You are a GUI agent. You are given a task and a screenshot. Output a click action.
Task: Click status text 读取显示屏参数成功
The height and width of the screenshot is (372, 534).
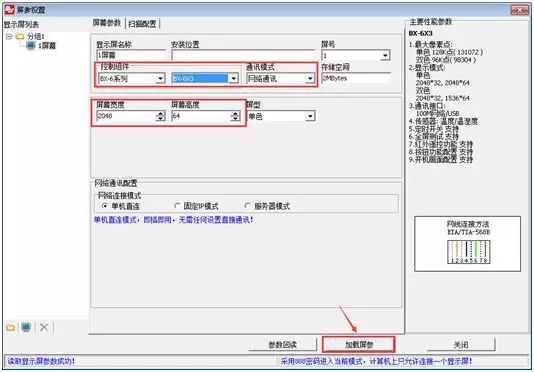41,361
